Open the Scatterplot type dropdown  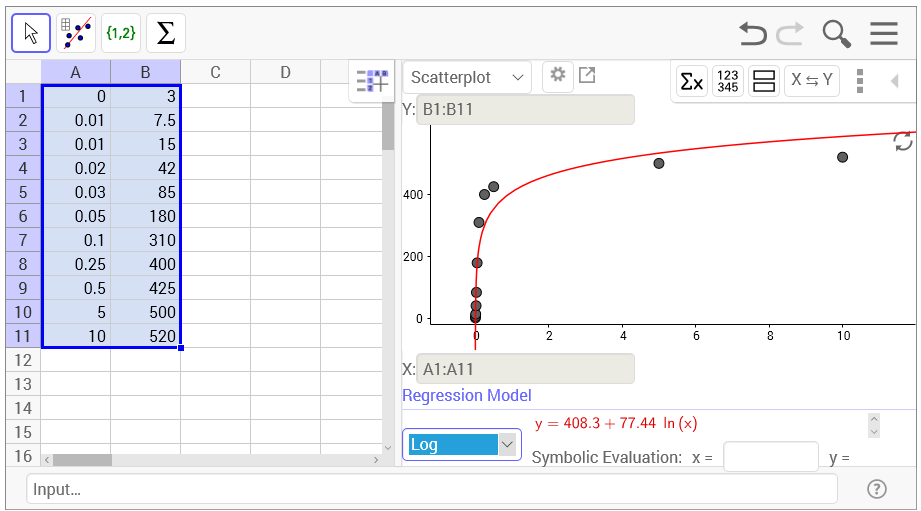click(467, 78)
